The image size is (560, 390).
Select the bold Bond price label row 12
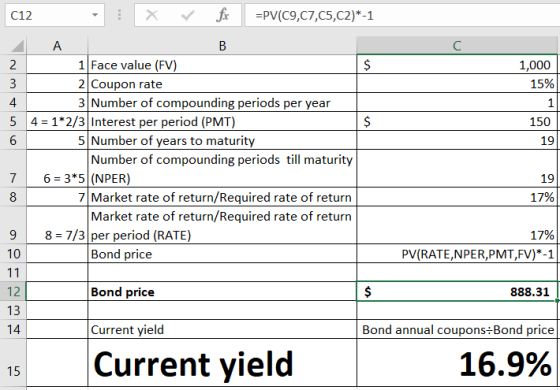[x=222, y=291]
